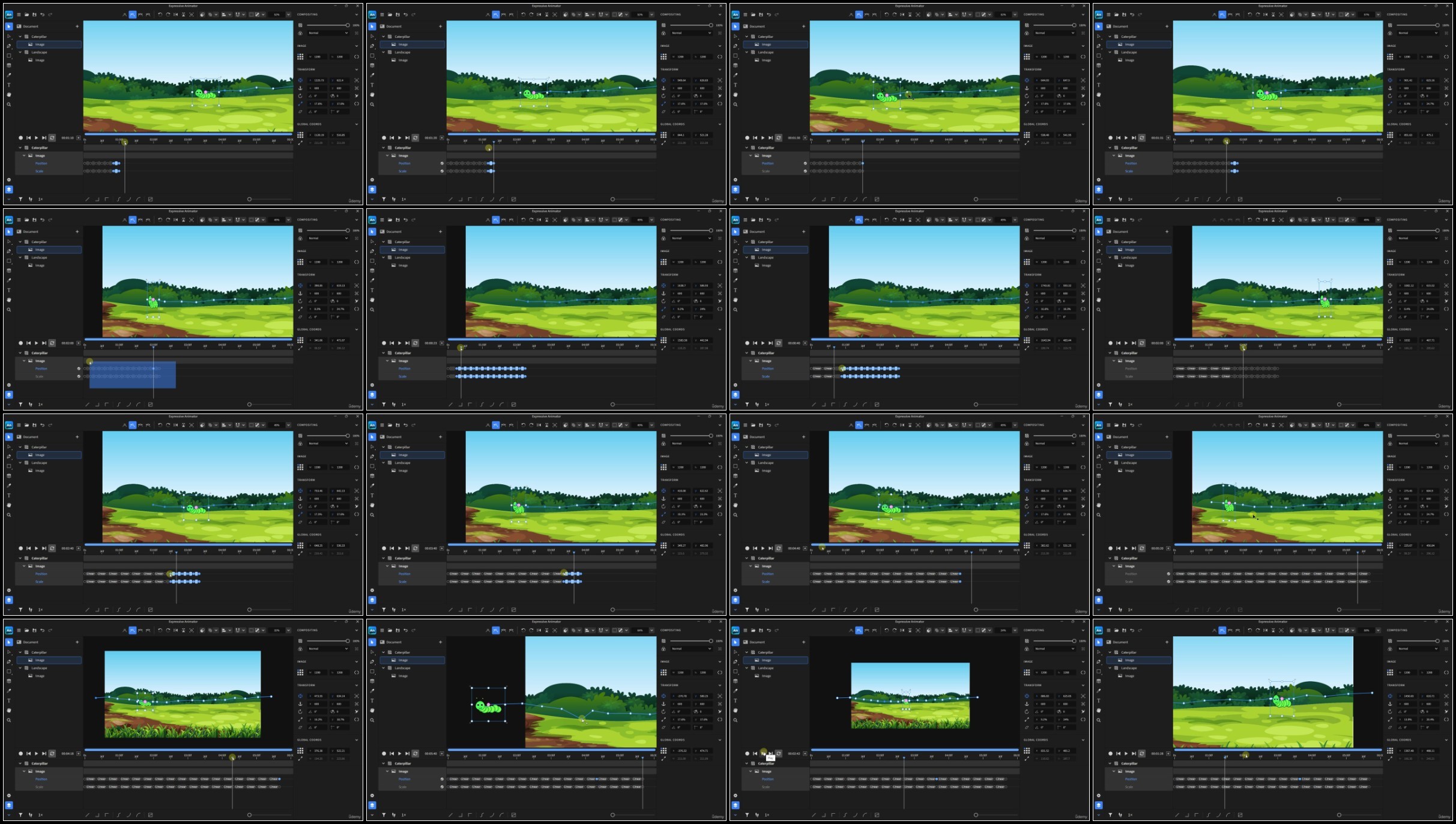
Task: Open the settings gear in the 00:01:10 frame
Action: pos(9,179)
